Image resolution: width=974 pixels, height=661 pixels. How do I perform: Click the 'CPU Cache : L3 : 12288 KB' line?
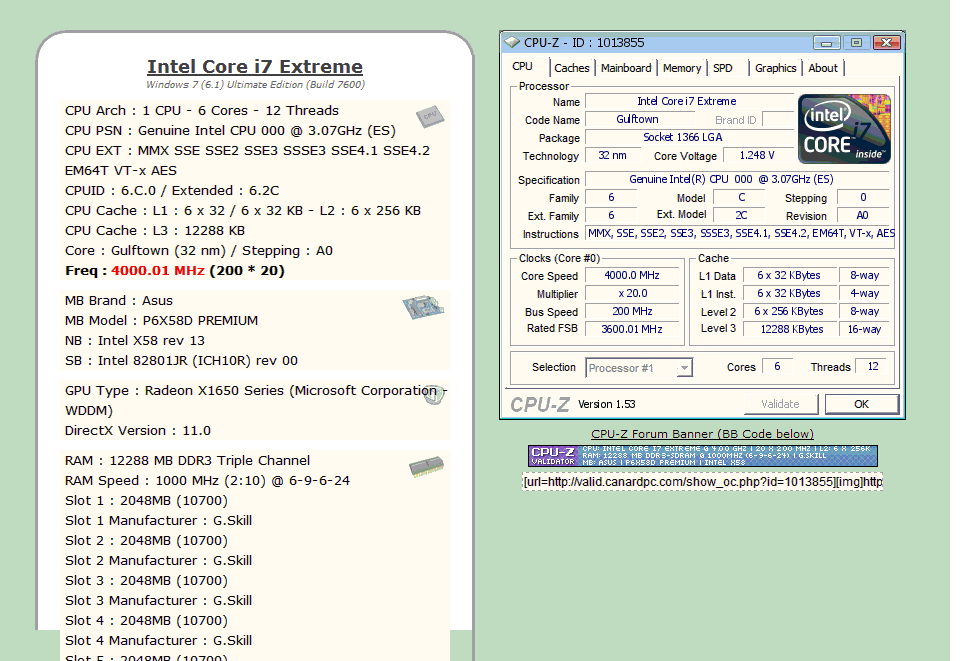click(155, 230)
